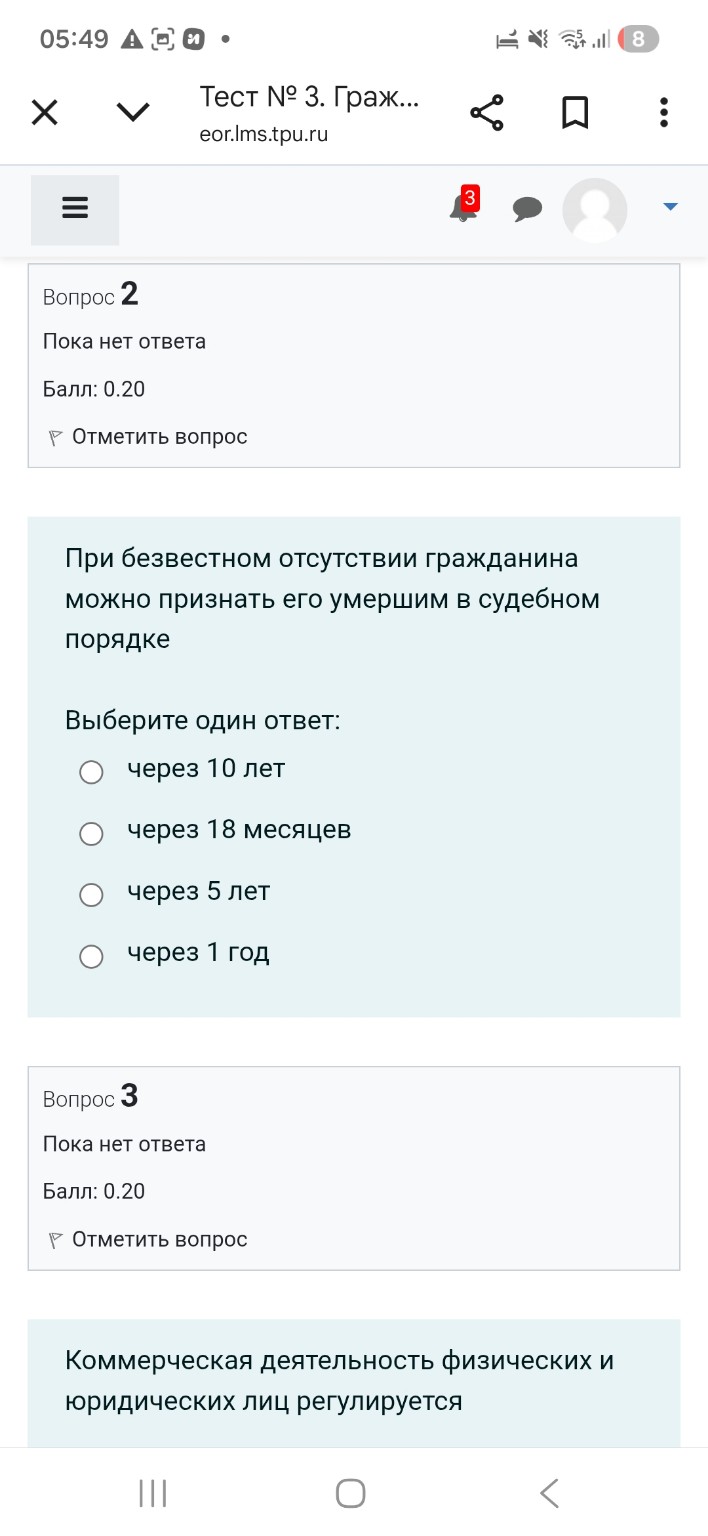Tap the recent apps button
The image size is (708, 1536).
point(150,1493)
